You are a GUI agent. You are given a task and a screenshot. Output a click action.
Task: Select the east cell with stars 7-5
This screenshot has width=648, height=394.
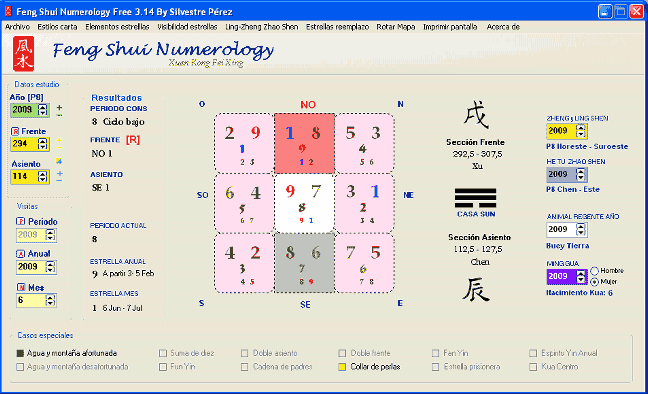(364, 263)
